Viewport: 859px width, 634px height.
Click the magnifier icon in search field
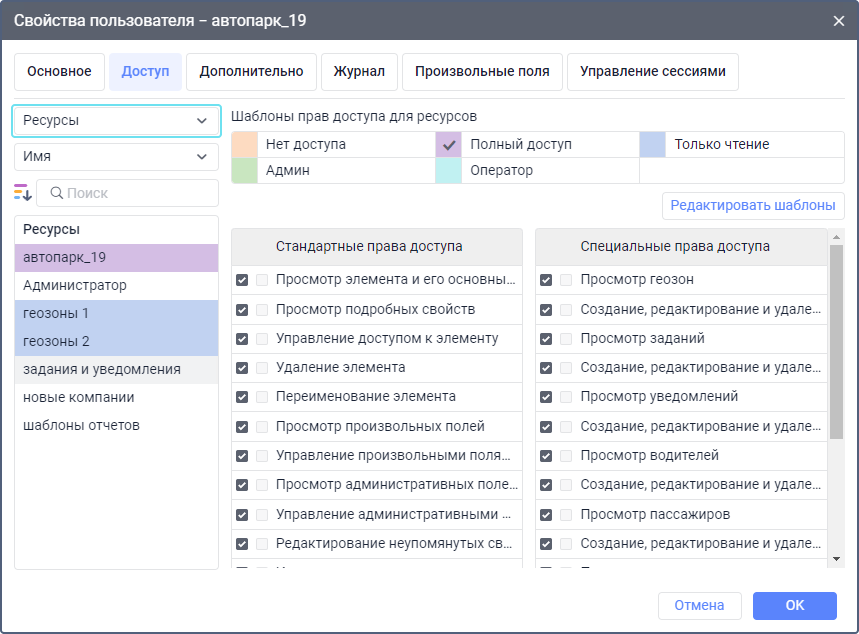click(x=56, y=193)
